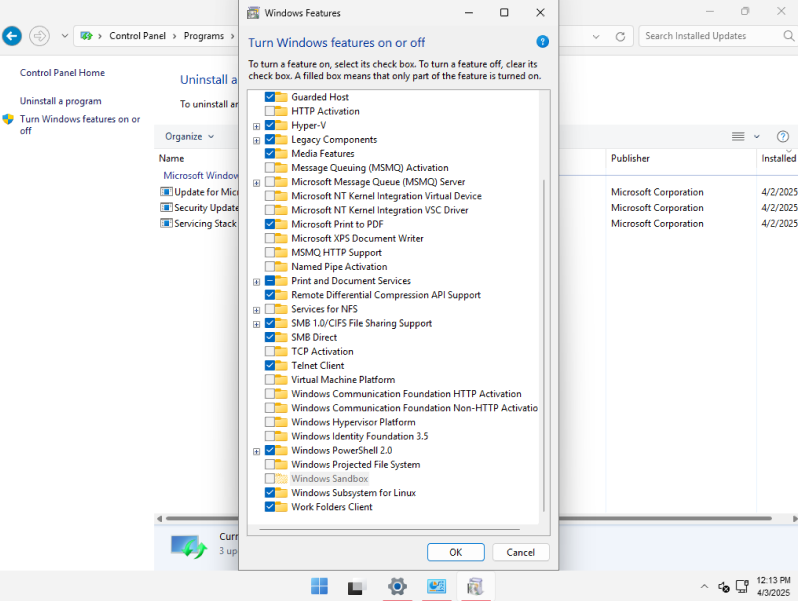This screenshot has height=601, width=798.
Task: Expand SMB 1.0/CIFS File Sharing Support node
Action: pyautogui.click(x=256, y=324)
